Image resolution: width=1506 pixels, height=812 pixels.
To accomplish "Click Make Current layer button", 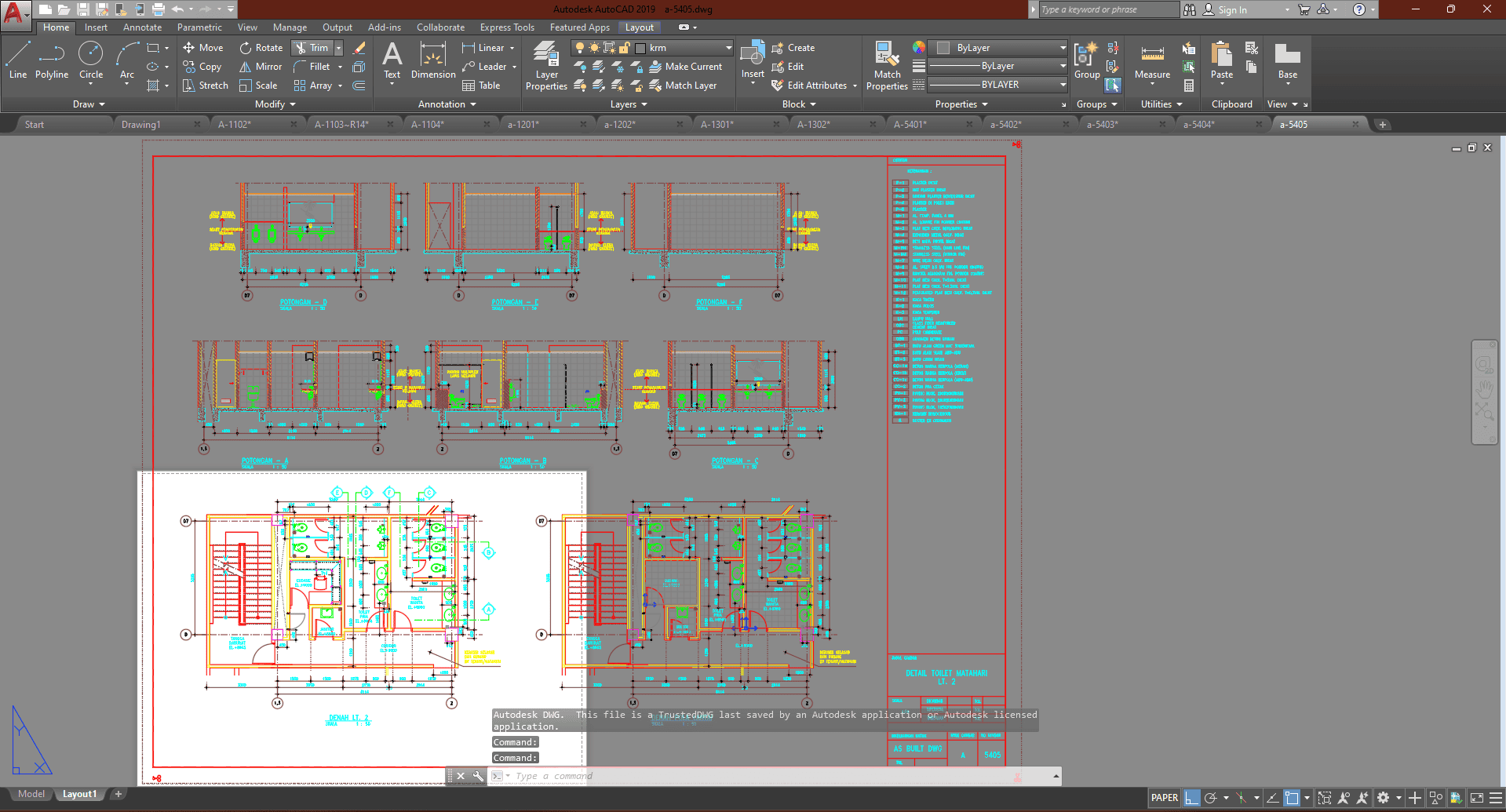I will click(685, 67).
